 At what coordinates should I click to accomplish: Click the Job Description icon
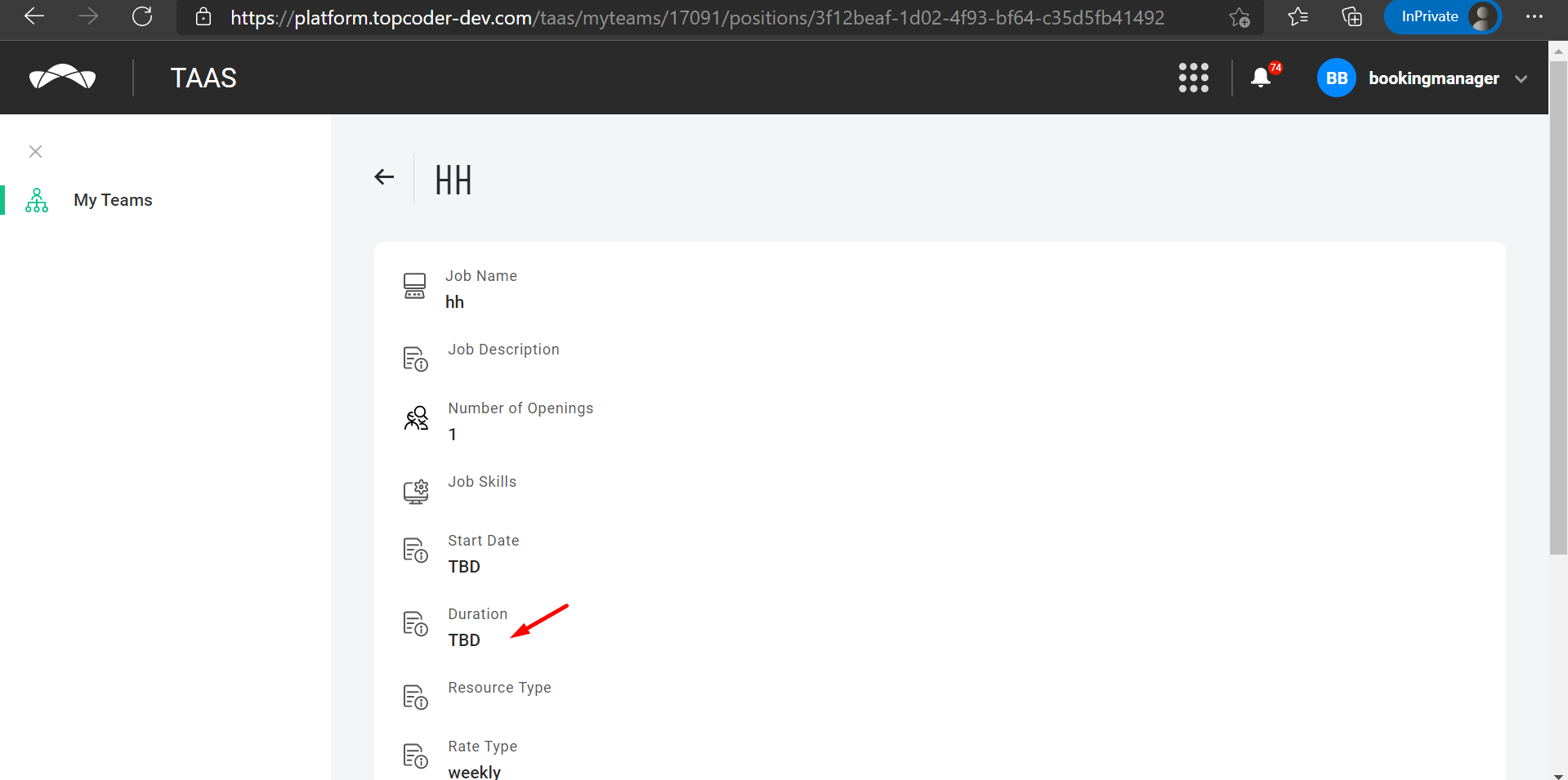point(415,359)
